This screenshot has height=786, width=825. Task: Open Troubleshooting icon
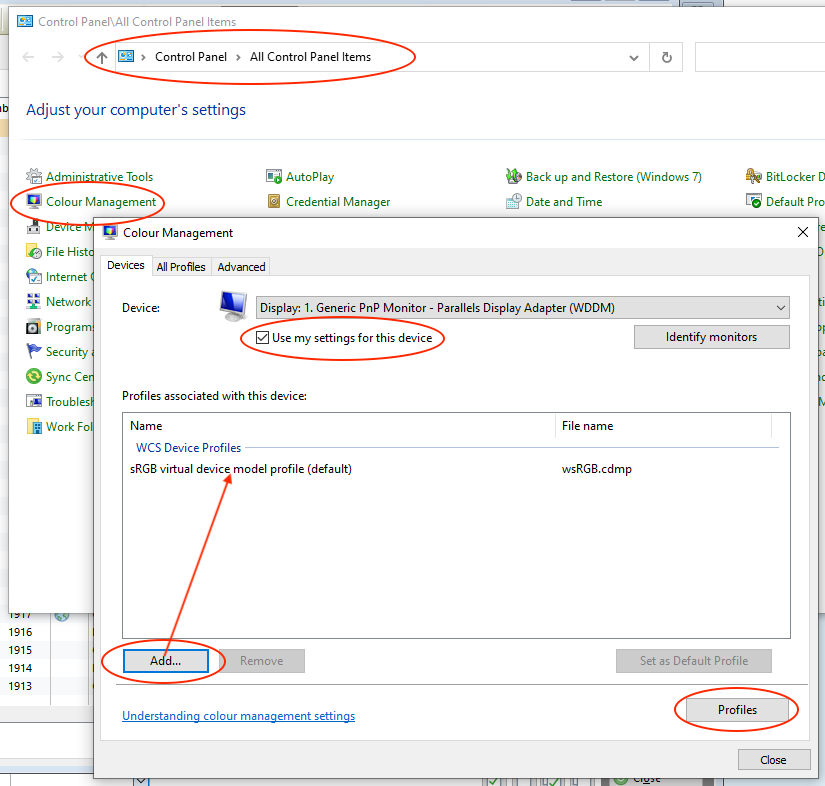(34, 401)
